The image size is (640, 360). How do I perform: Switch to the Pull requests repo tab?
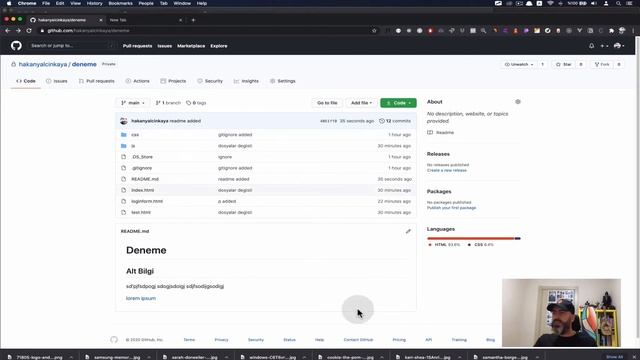96,81
